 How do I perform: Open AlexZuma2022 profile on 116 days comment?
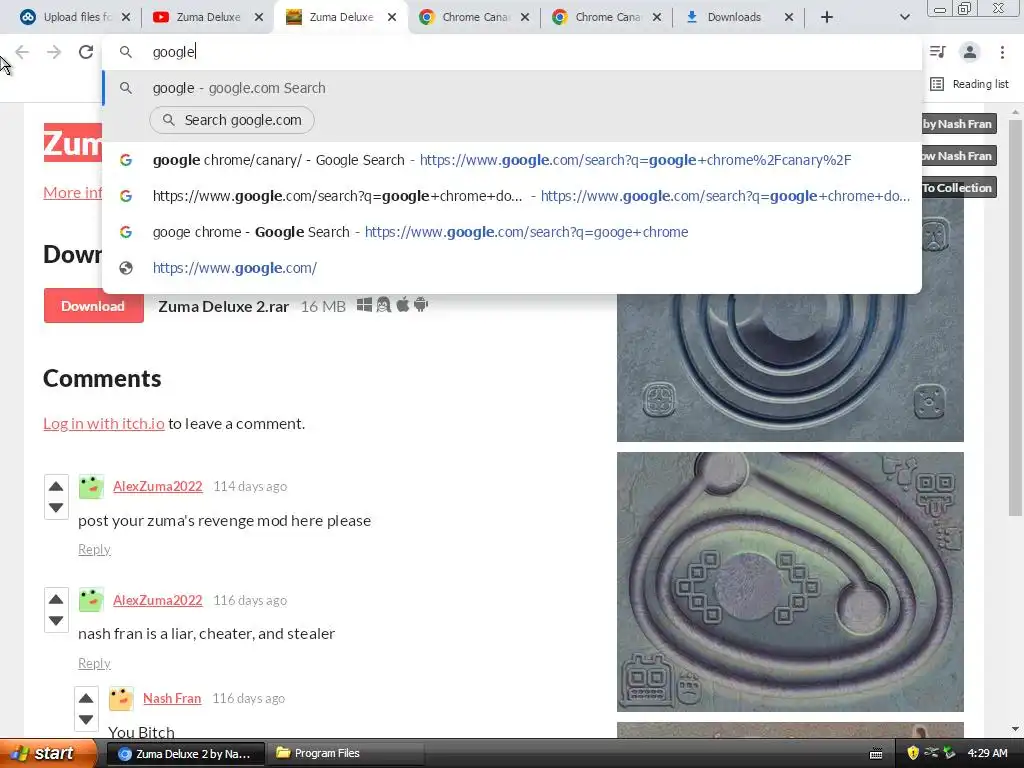pos(157,600)
